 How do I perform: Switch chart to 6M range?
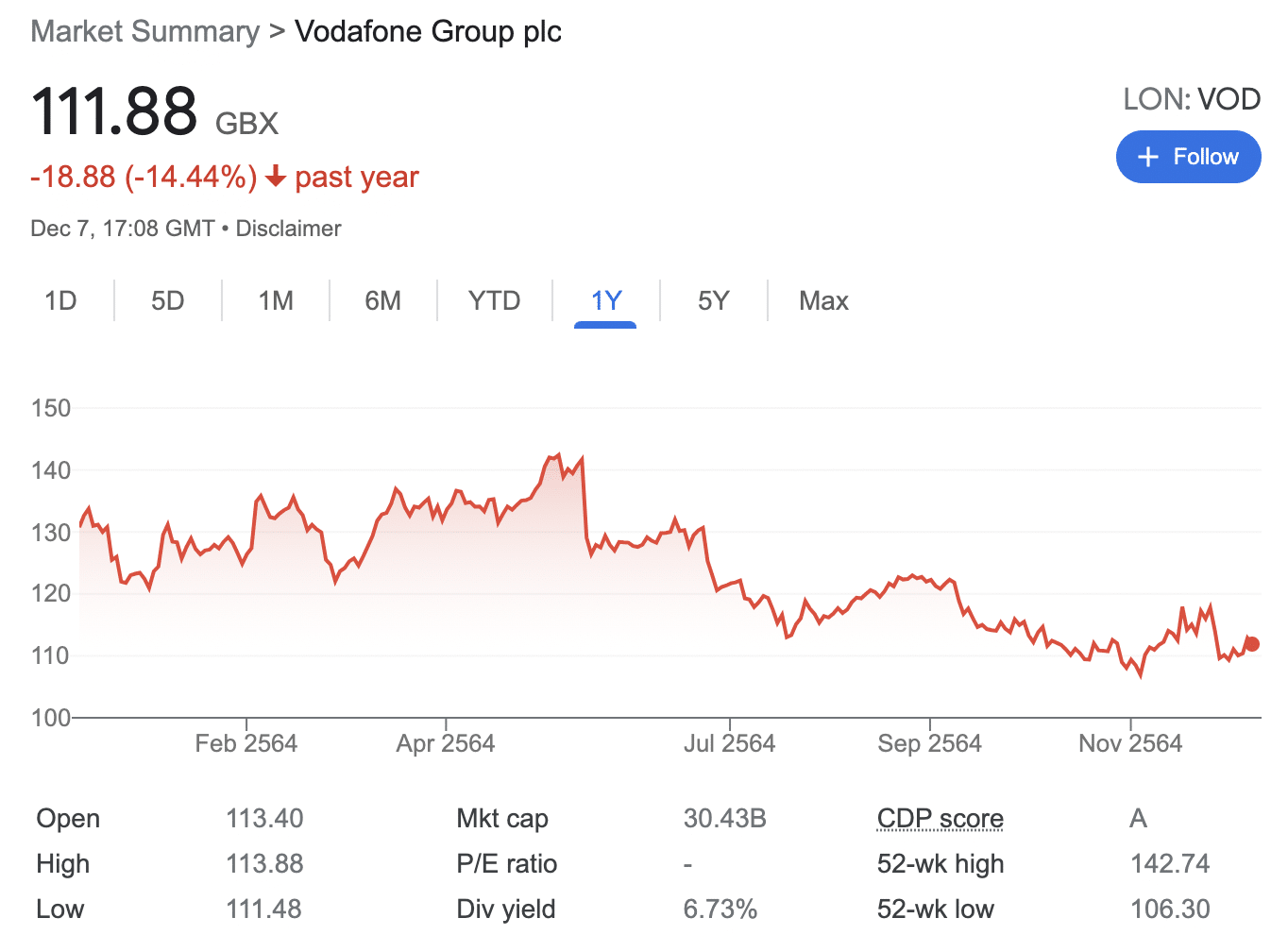click(x=382, y=300)
